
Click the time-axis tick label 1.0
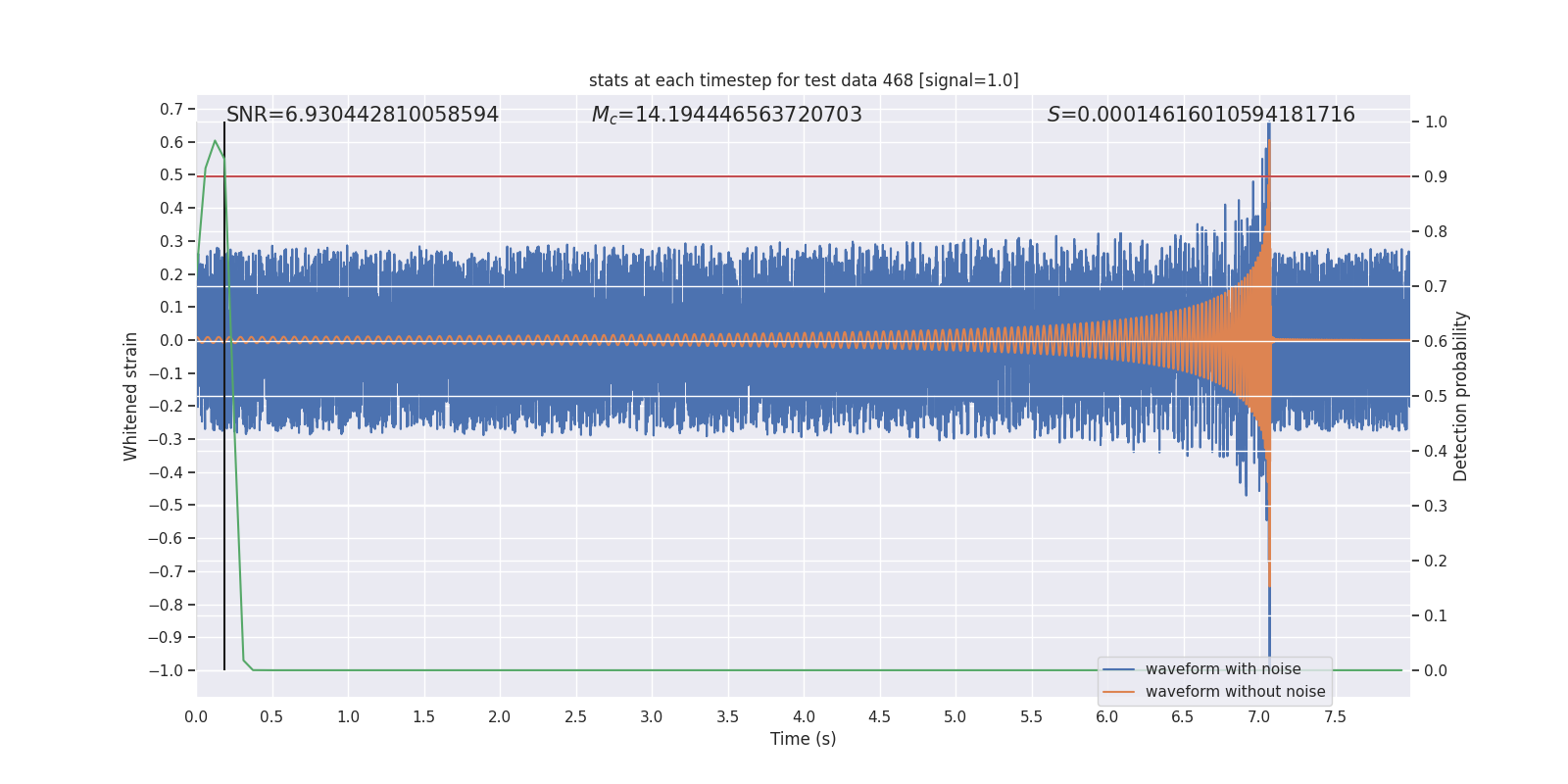pyautogui.click(x=348, y=717)
